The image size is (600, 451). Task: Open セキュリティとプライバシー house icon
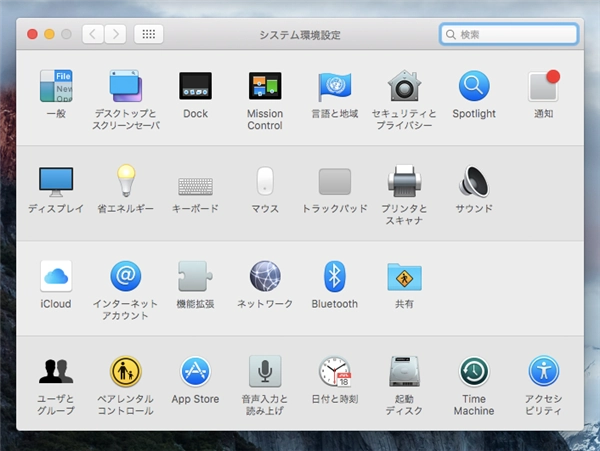click(404, 86)
